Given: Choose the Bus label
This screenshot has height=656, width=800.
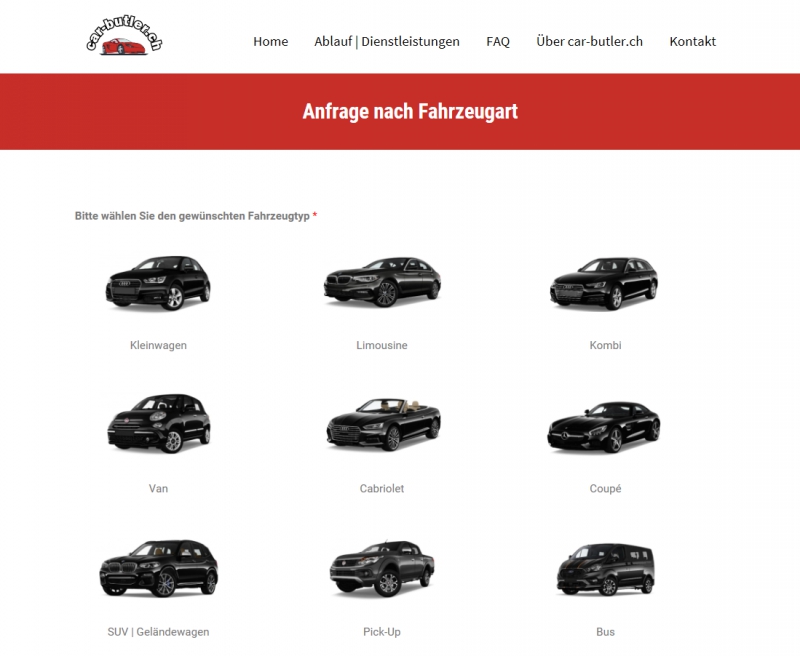Looking at the screenshot, I should coord(605,632).
